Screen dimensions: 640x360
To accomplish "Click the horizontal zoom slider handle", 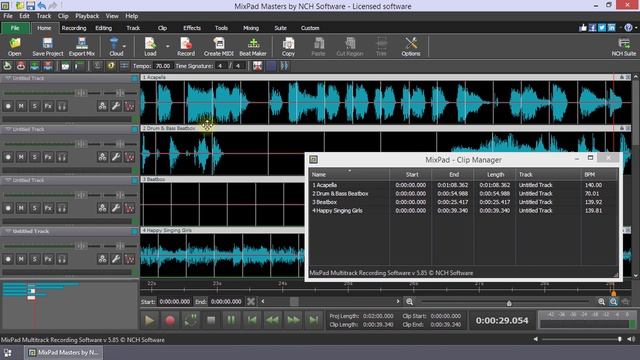I will [509, 302].
